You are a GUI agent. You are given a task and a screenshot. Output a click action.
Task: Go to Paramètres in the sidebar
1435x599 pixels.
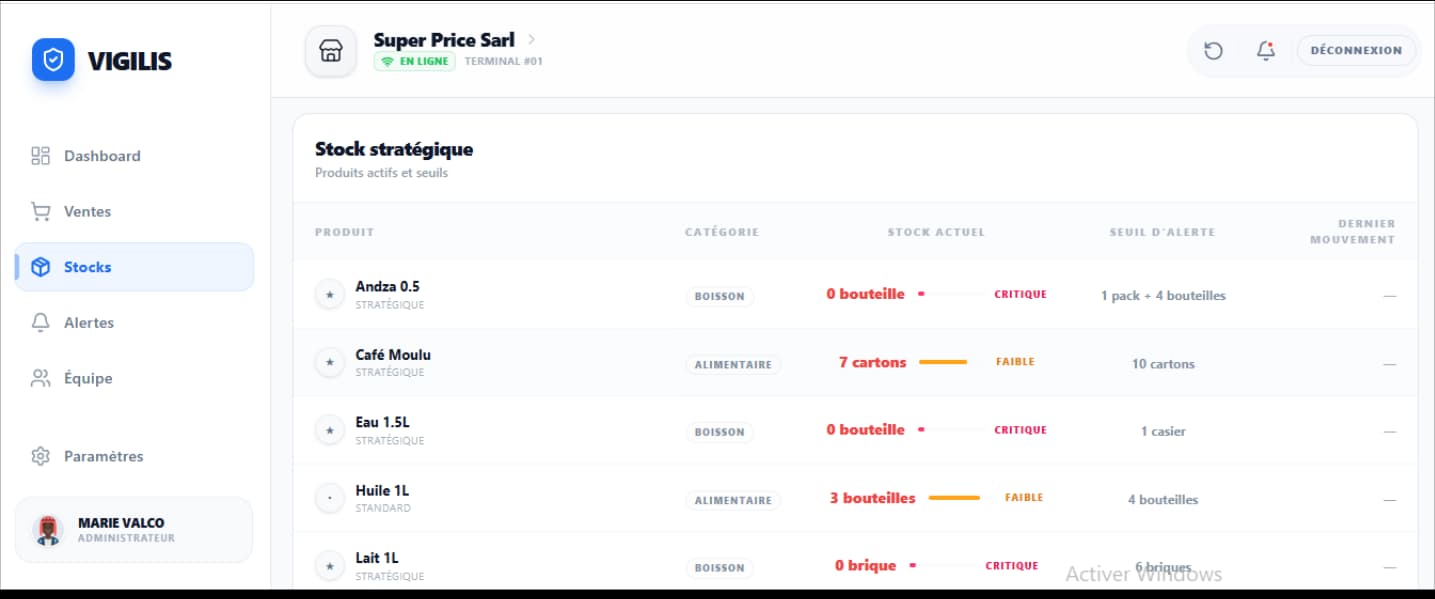pos(103,456)
